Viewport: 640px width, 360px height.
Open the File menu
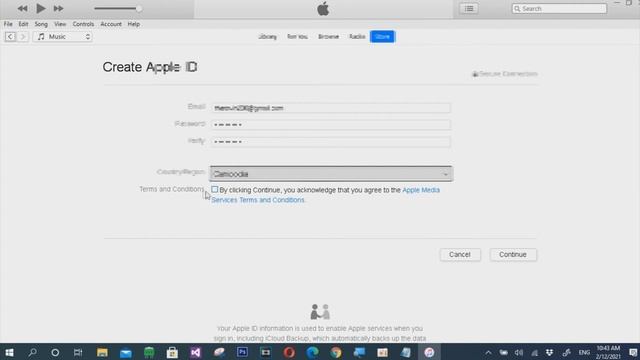click(x=8, y=24)
